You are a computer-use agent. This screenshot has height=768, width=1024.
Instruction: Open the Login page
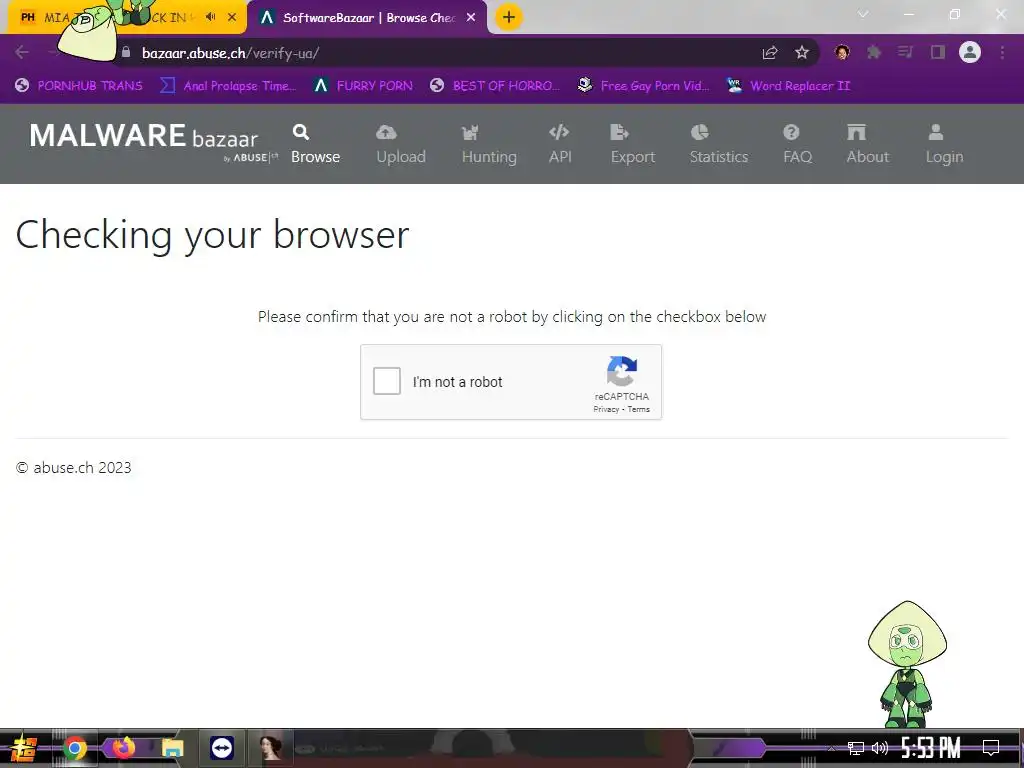pos(944,145)
